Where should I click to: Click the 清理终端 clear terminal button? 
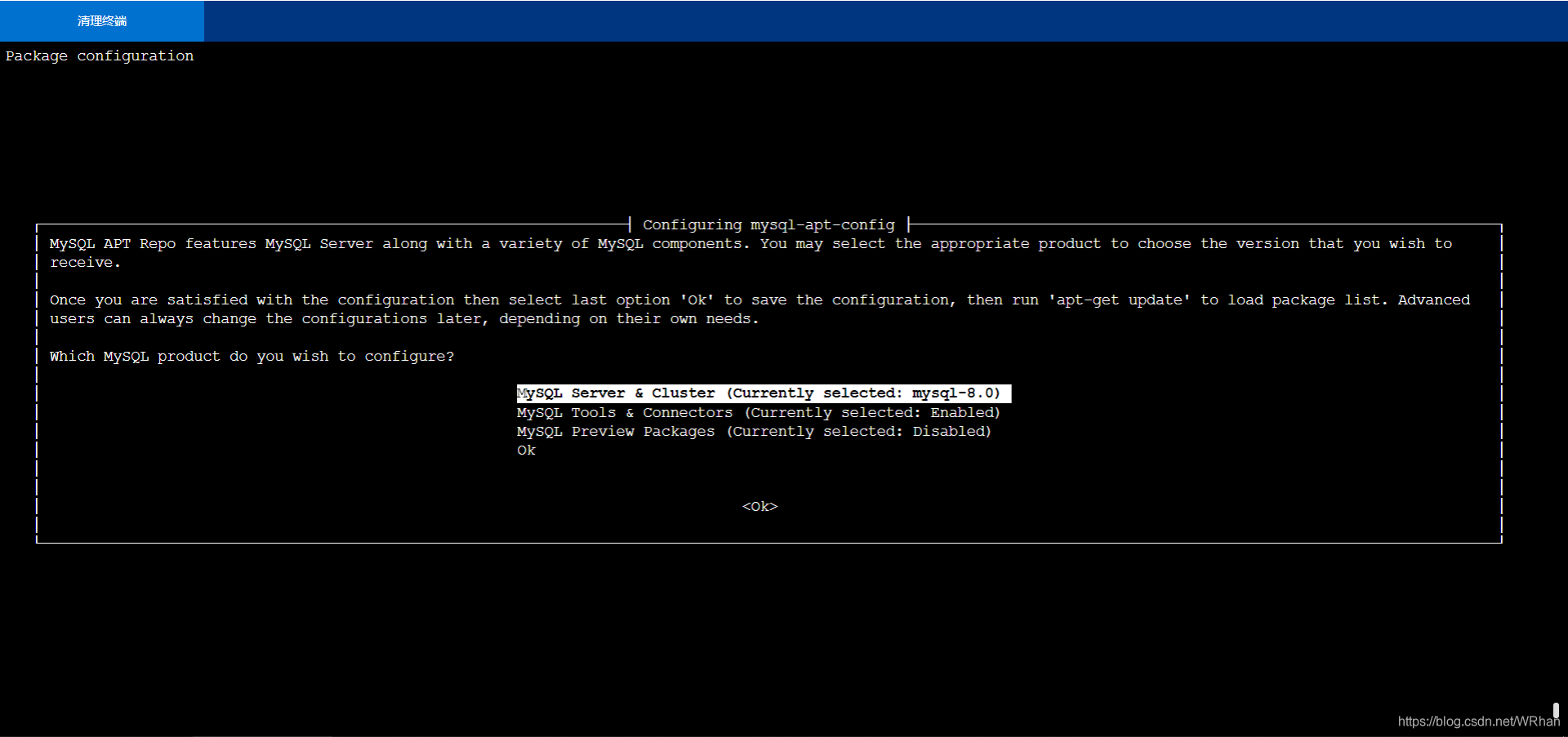point(102,20)
